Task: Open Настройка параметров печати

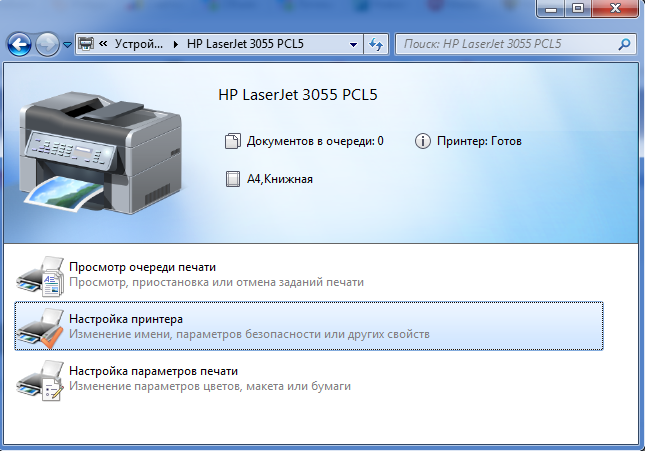Action: pos(153,371)
